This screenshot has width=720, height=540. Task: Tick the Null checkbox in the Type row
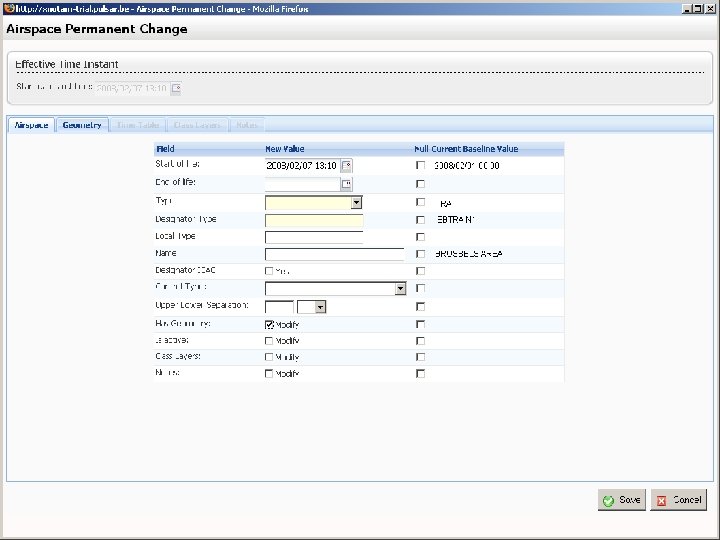point(420,202)
